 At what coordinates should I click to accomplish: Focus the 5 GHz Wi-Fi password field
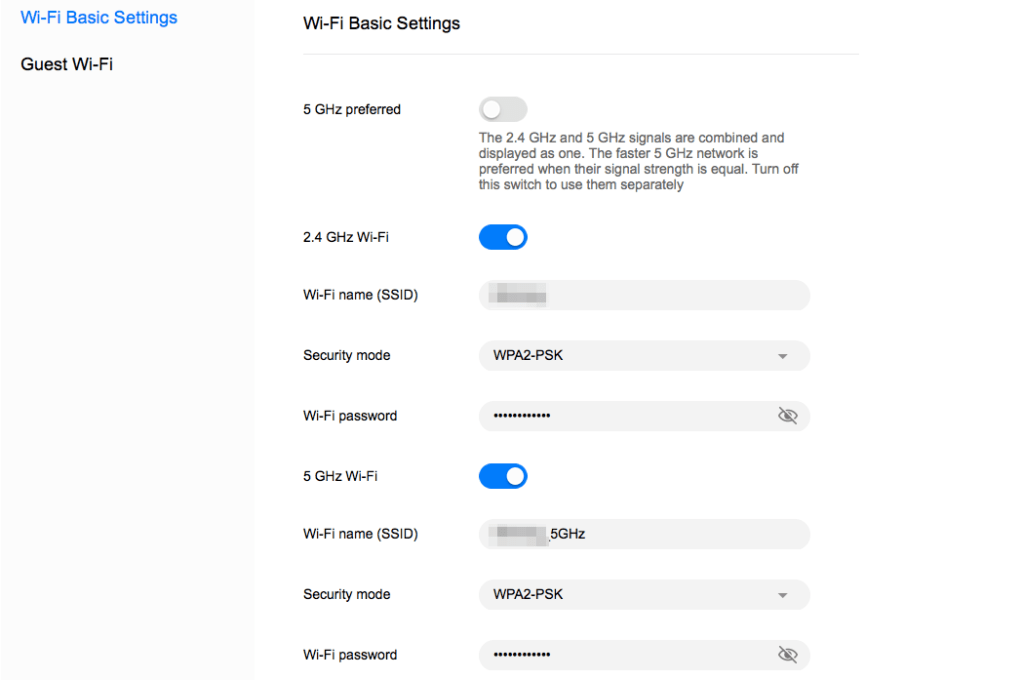pos(625,655)
